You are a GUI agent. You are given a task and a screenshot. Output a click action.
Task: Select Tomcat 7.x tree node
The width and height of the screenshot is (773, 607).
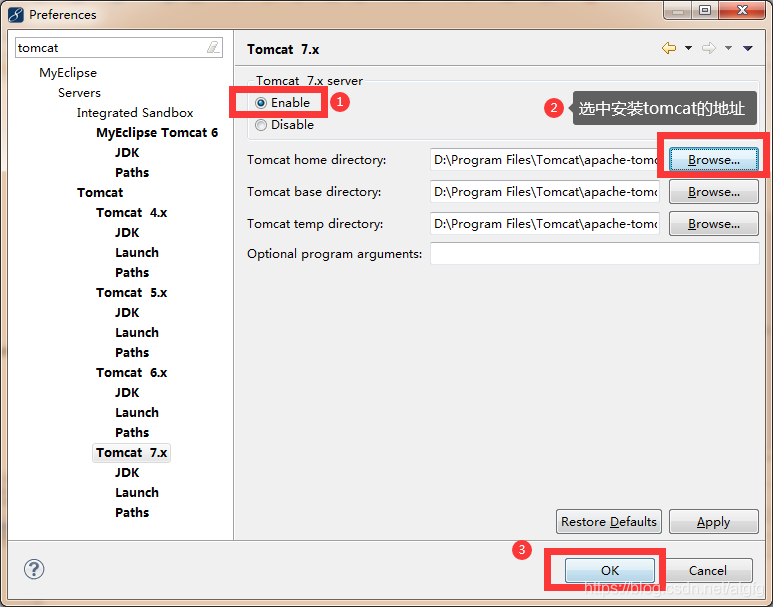pyautogui.click(x=132, y=453)
